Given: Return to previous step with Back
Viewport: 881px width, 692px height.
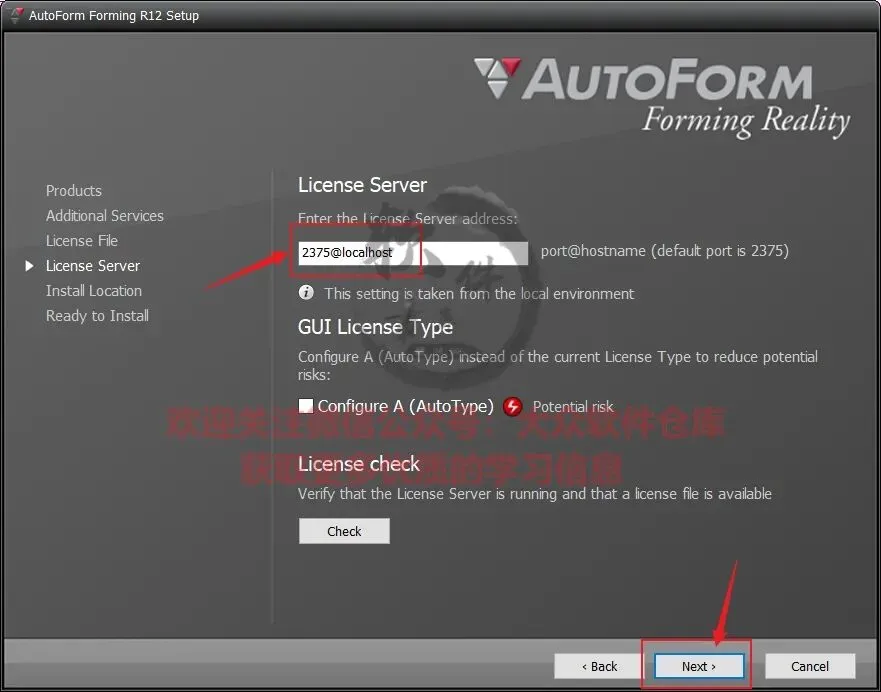Looking at the screenshot, I should click(599, 666).
